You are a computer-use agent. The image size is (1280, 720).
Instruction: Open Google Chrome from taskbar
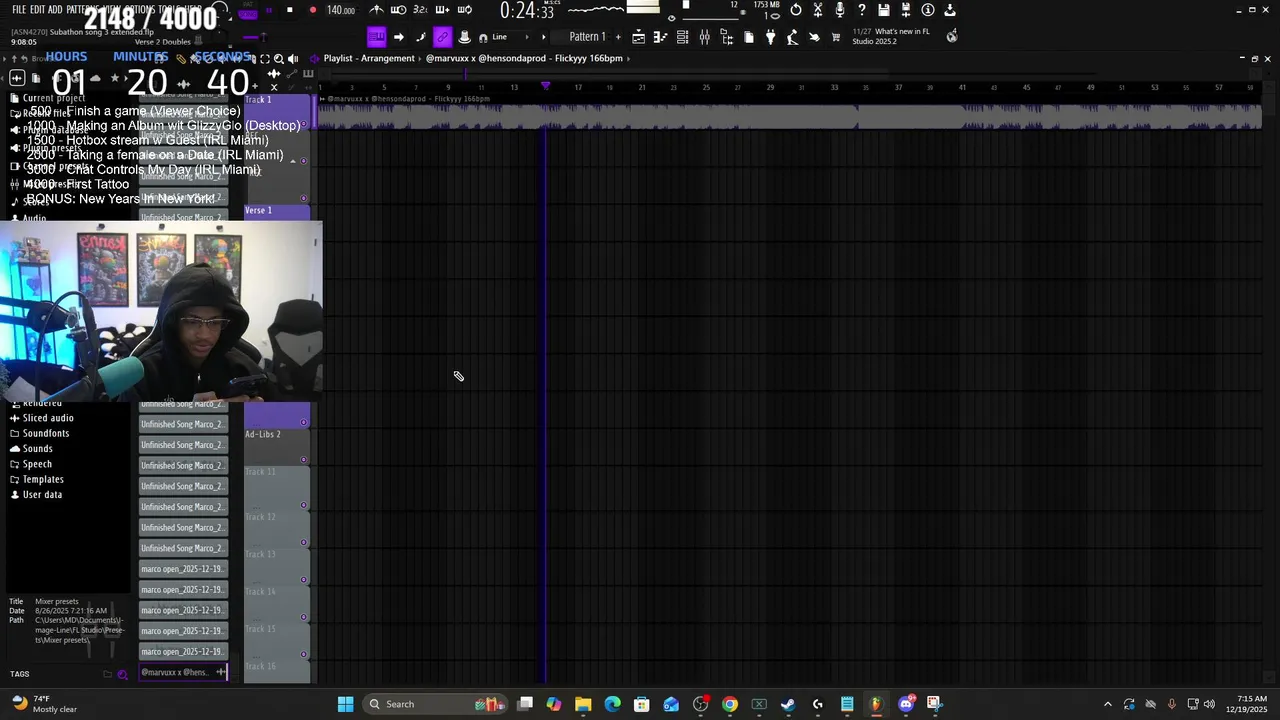[730, 704]
